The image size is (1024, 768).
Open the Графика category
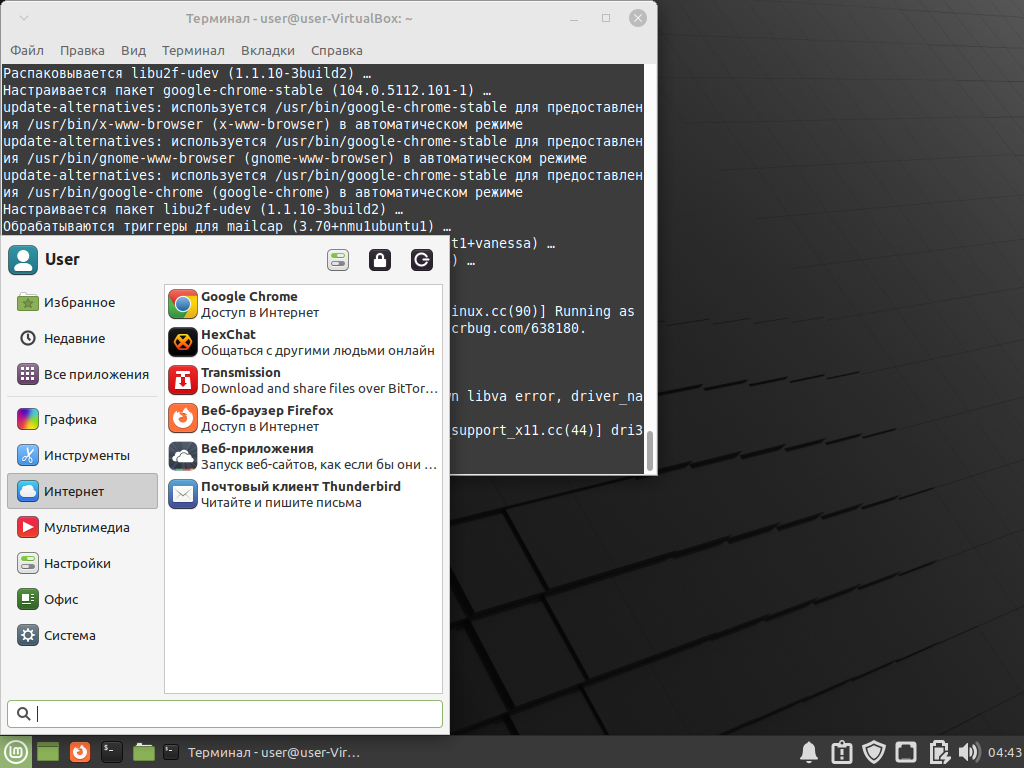82,419
